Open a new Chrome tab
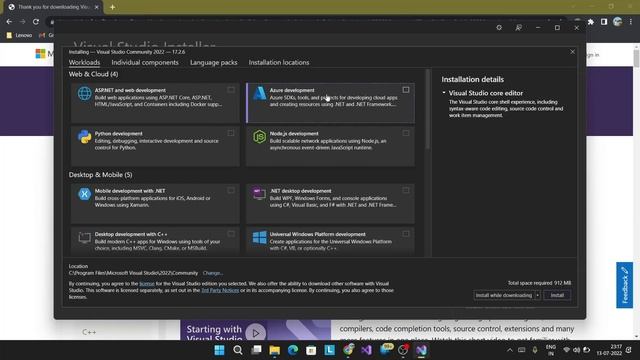The image size is (640, 360). point(112,7)
